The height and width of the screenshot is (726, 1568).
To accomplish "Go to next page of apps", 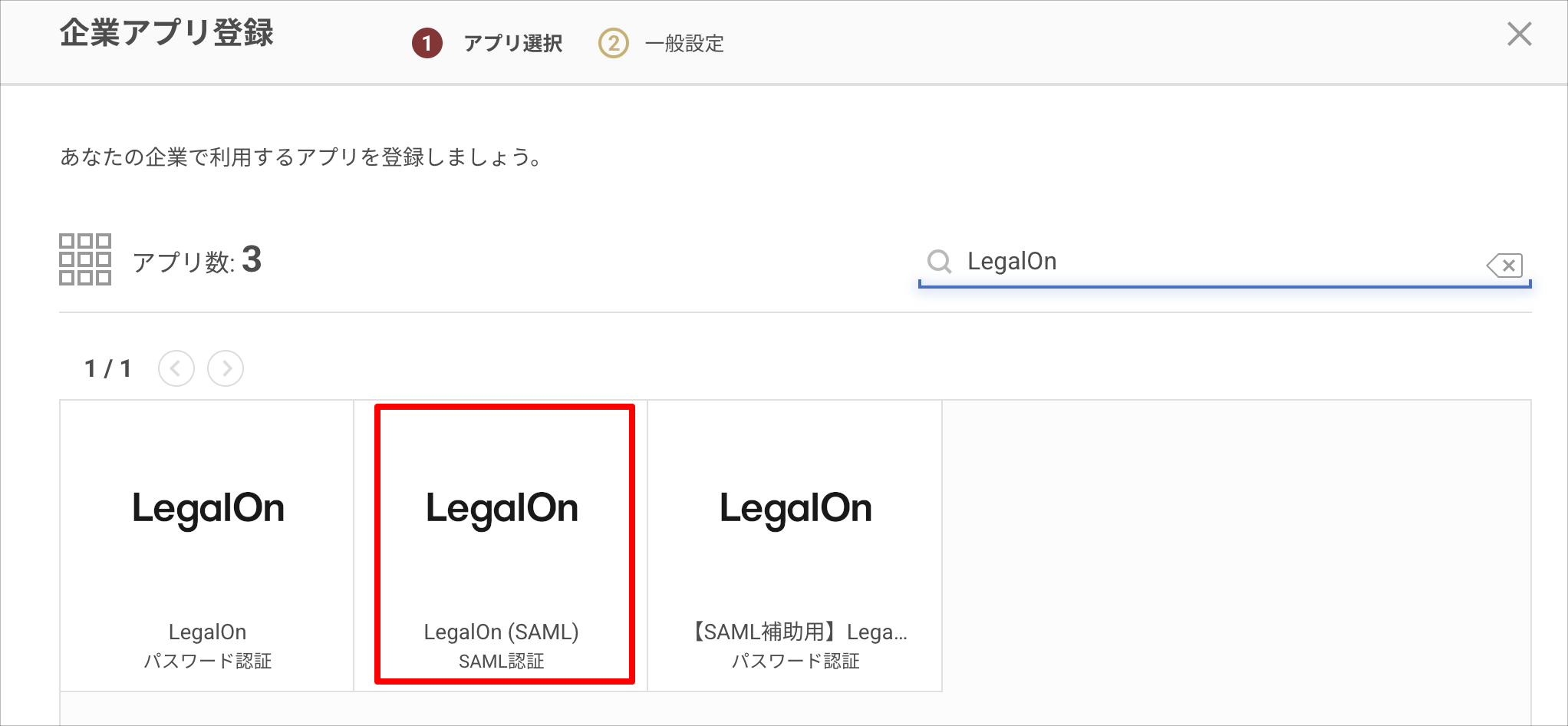I will (x=226, y=368).
